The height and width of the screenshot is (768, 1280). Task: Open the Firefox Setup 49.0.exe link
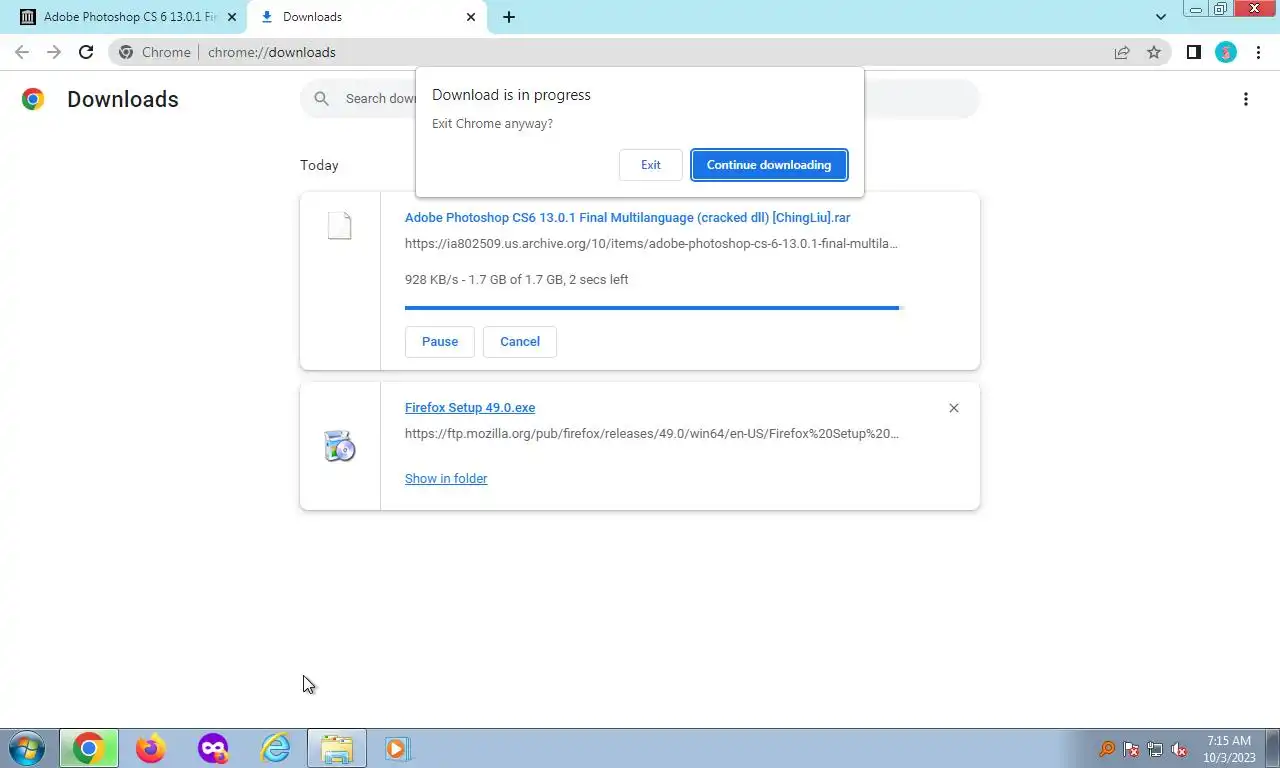click(470, 407)
